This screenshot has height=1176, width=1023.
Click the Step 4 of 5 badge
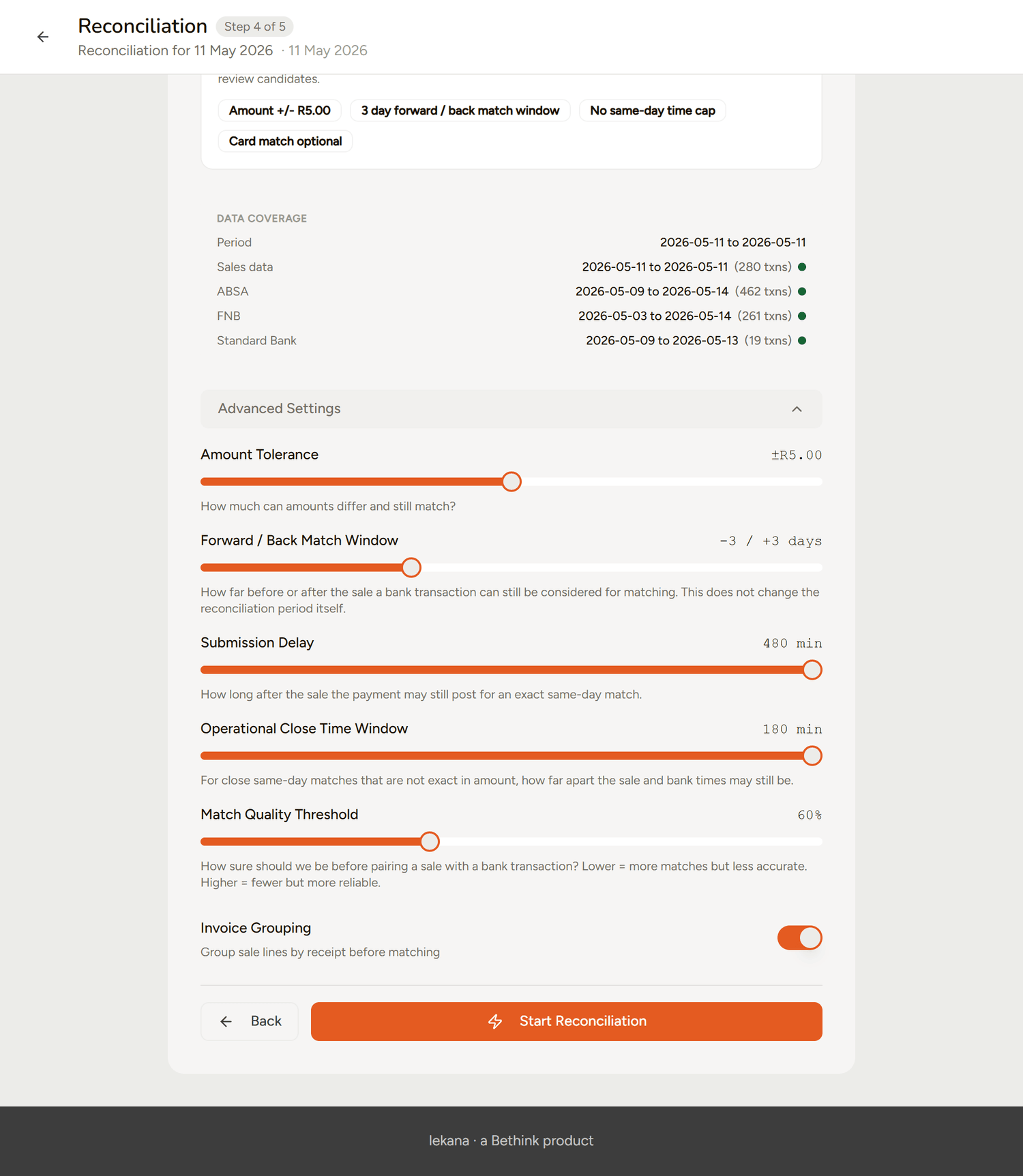pos(255,27)
